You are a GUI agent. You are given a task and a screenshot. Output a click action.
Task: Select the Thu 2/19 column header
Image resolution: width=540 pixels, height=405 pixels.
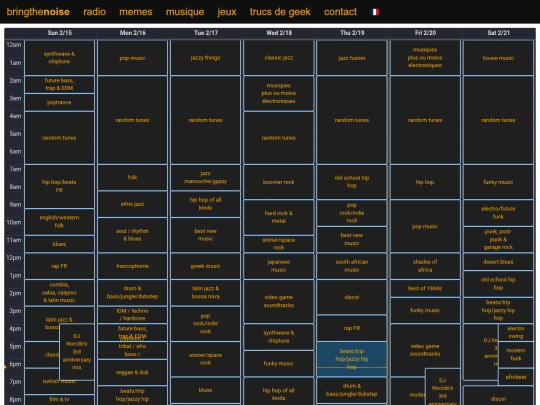(x=352, y=33)
